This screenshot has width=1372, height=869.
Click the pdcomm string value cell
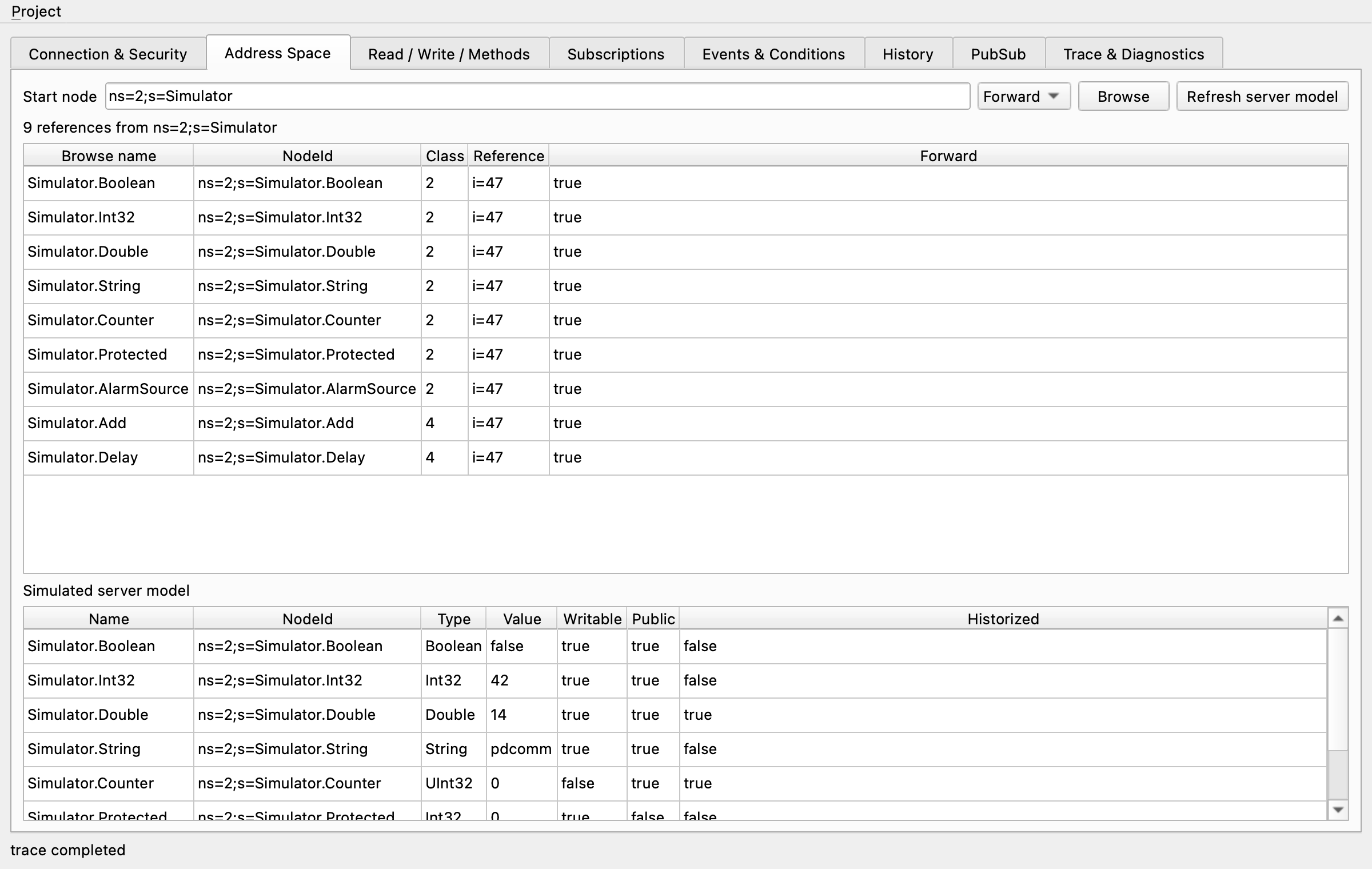(521, 749)
